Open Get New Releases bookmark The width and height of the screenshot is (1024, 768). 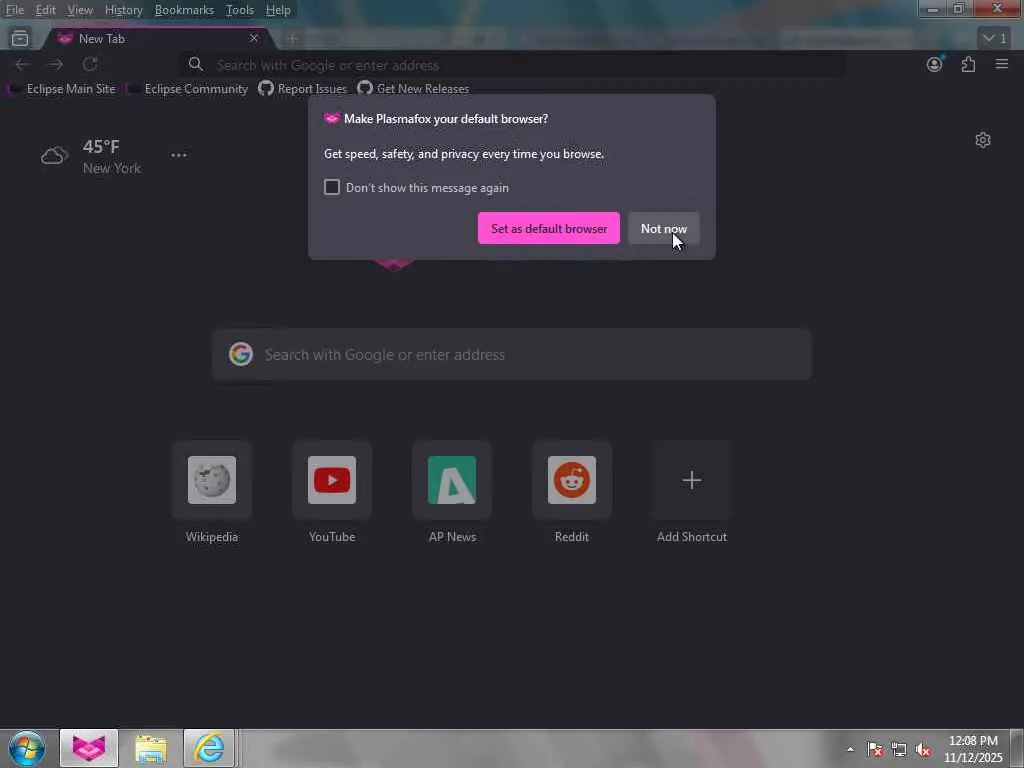(x=413, y=89)
